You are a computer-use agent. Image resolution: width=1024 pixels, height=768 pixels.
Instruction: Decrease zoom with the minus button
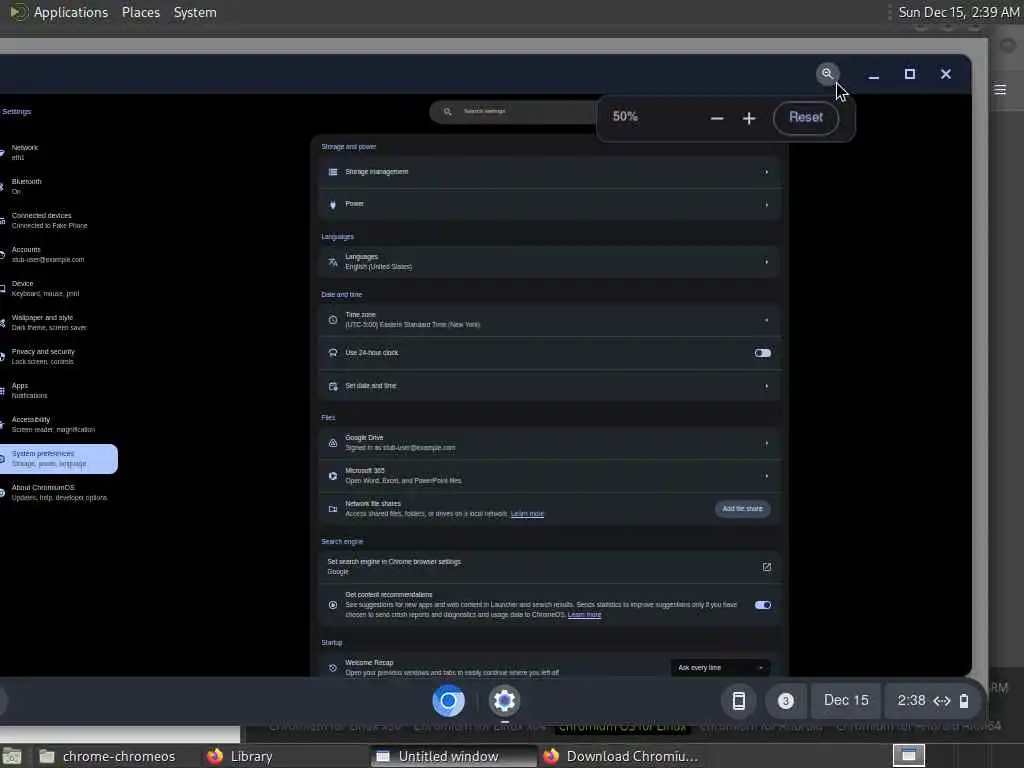point(716,118)
